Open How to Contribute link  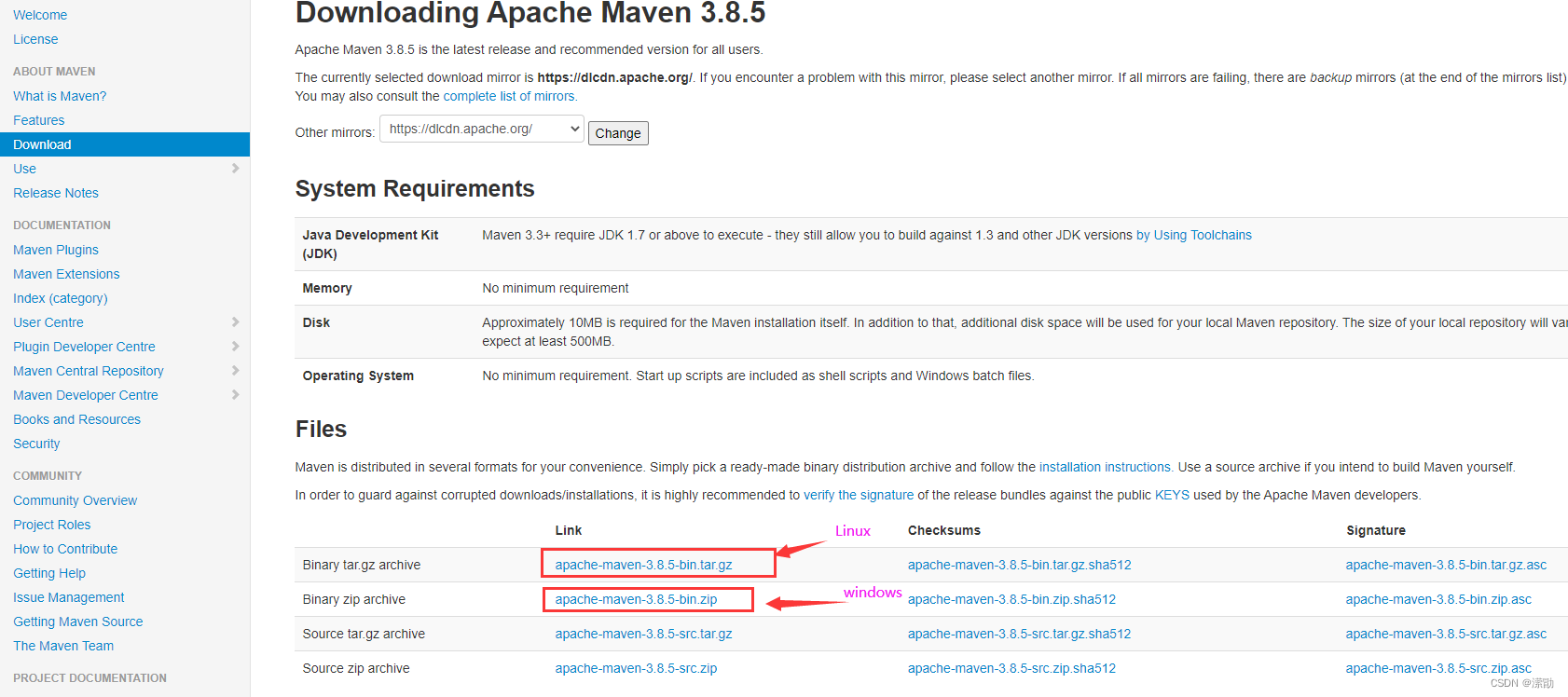click(65, 549)
